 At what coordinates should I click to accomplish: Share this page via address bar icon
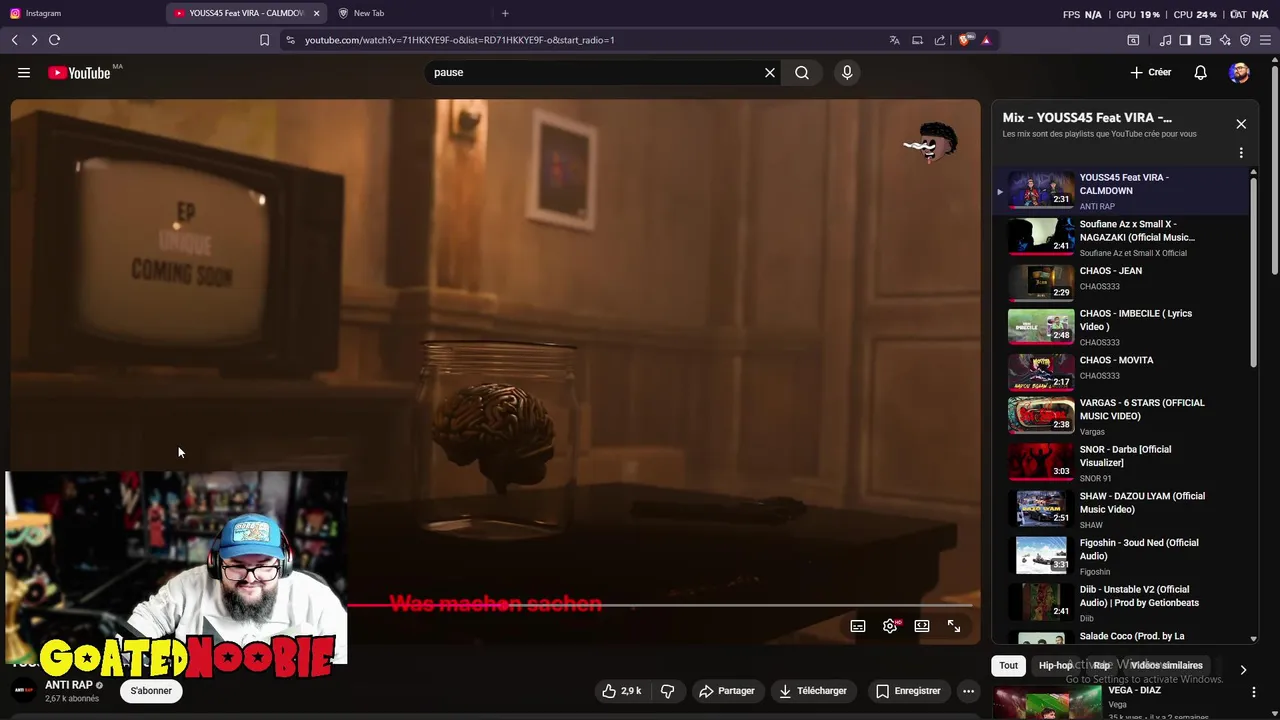click(x=940, y=40)
